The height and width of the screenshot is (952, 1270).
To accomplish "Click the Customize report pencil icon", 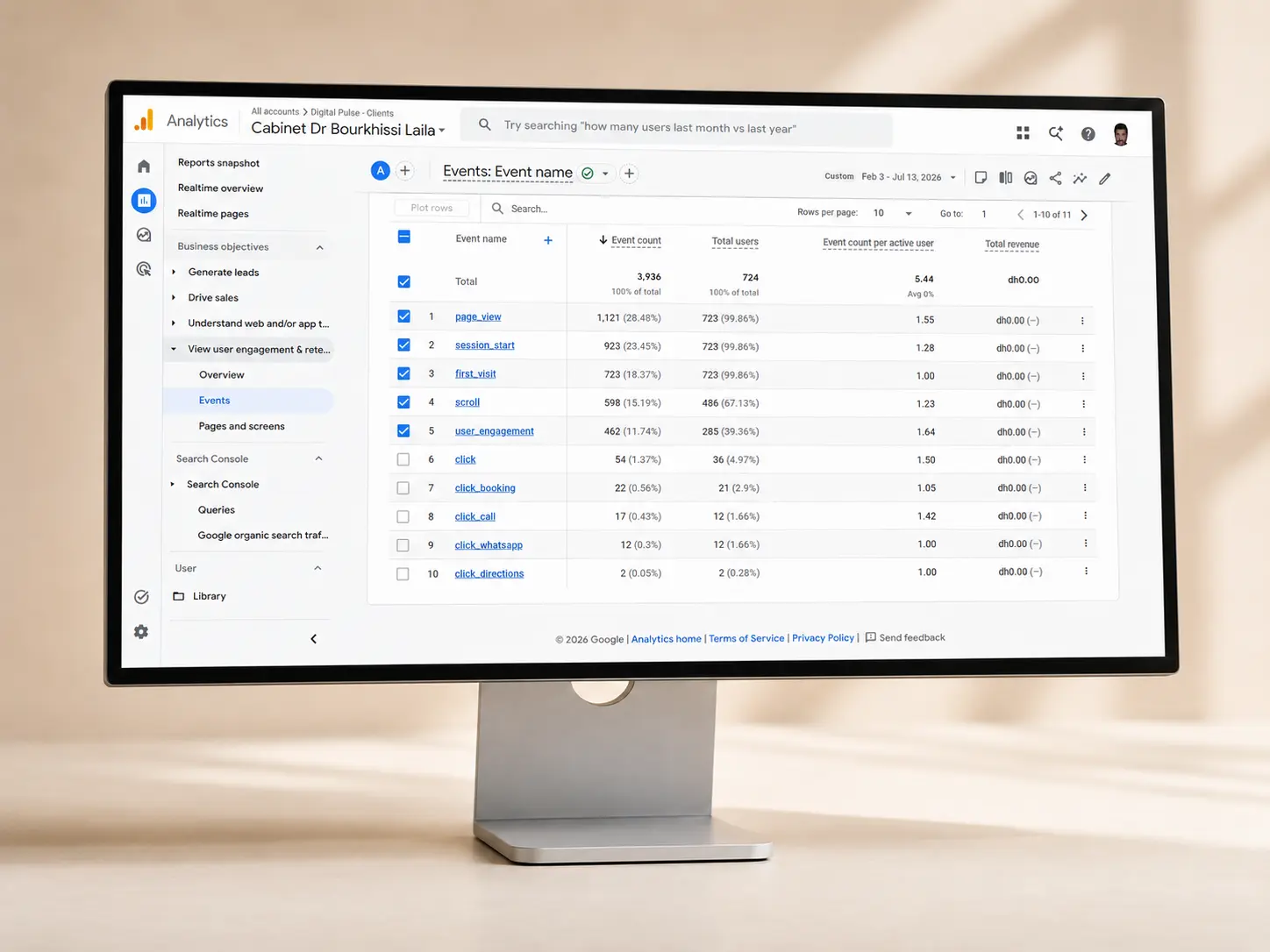I will 1105,179.
